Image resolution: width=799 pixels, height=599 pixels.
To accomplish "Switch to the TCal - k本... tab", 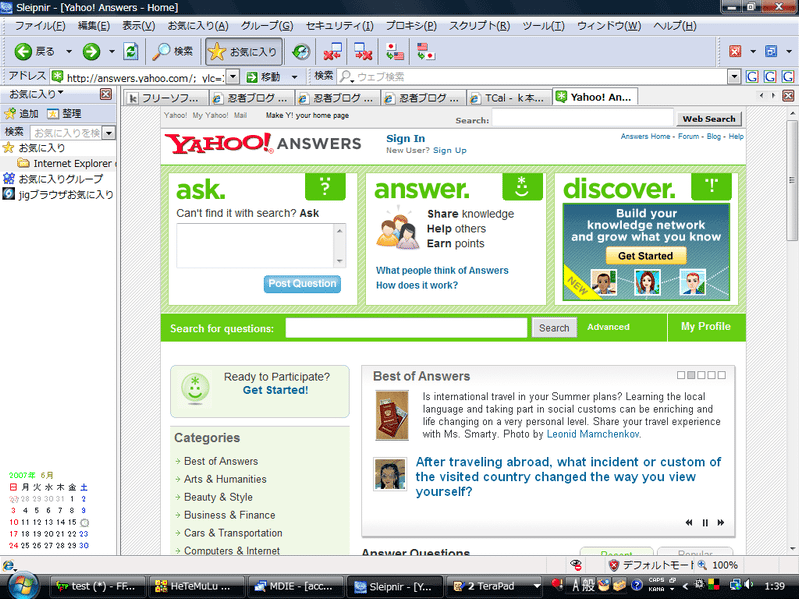I will (510, 98).
